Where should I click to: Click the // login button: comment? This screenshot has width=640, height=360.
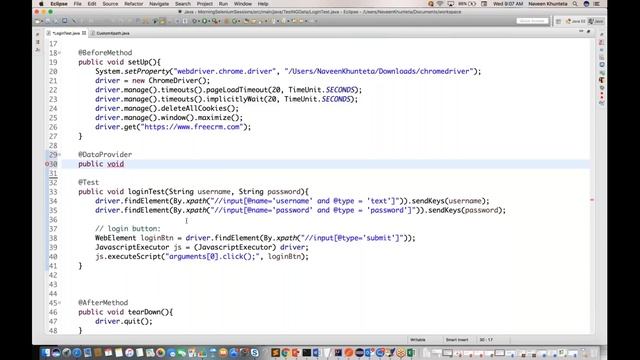point(128,229)
